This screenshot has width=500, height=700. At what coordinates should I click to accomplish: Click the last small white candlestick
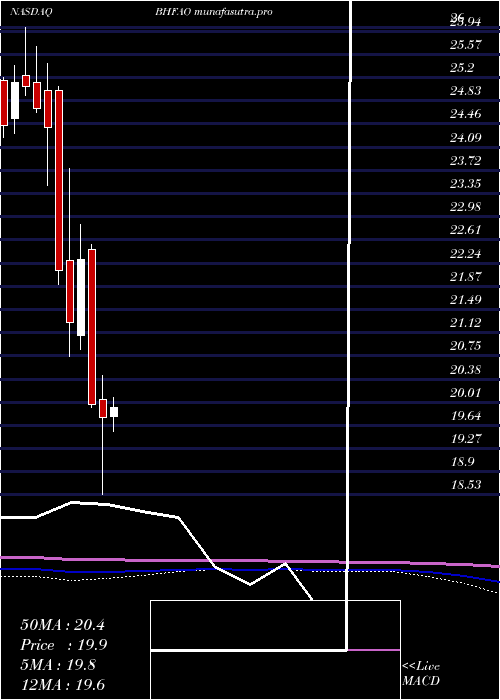114,412
